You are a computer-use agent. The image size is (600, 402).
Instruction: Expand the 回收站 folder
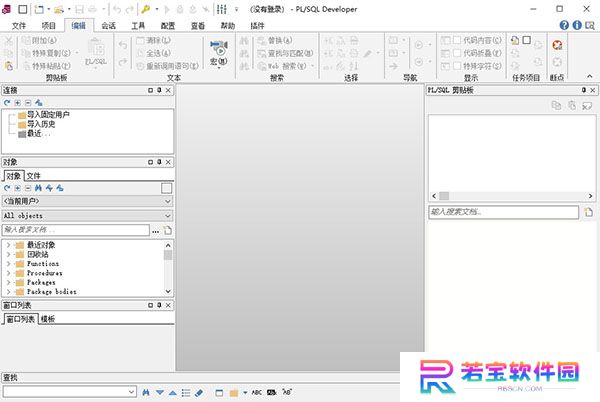(8, 254)
